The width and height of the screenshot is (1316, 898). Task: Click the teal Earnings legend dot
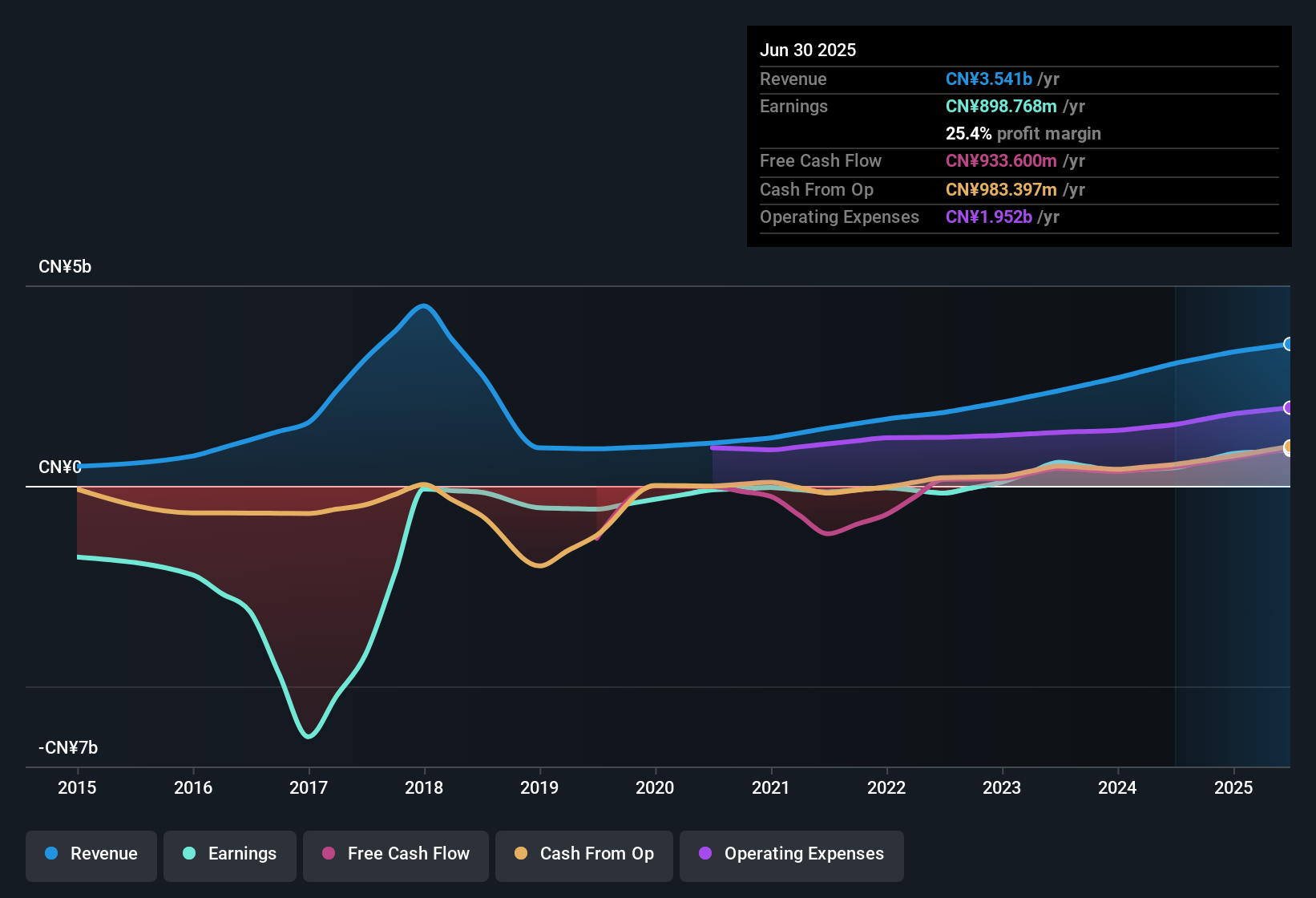point(189,854)
